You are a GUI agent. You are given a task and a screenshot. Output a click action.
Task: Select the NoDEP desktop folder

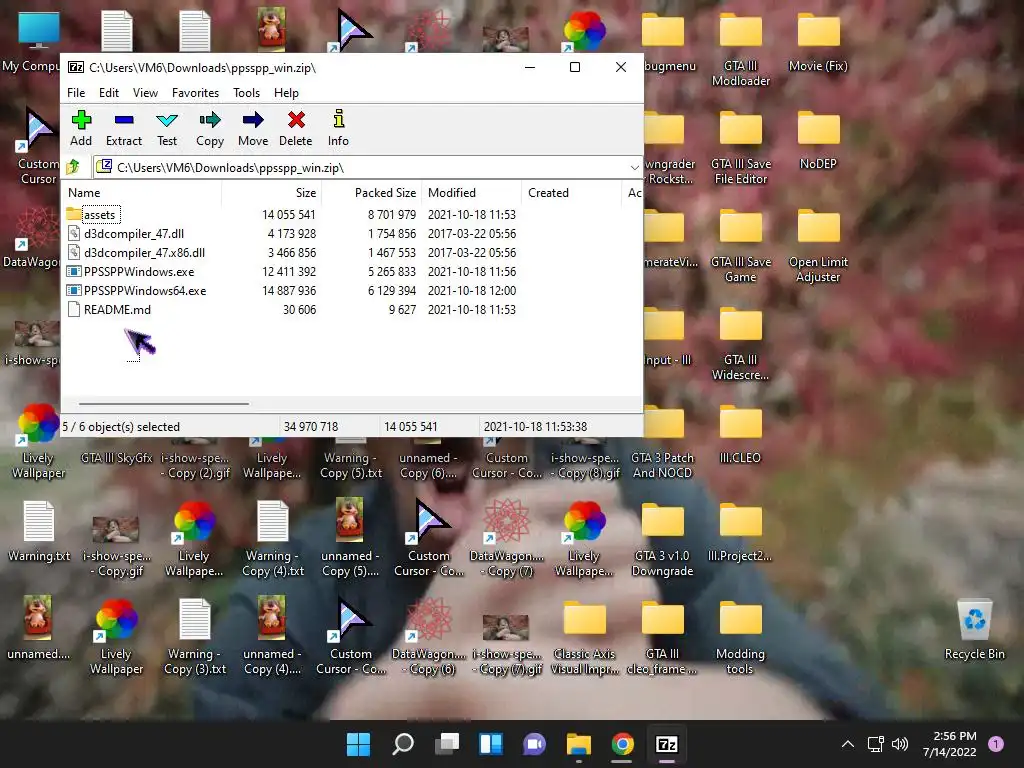tap(818, 140)
